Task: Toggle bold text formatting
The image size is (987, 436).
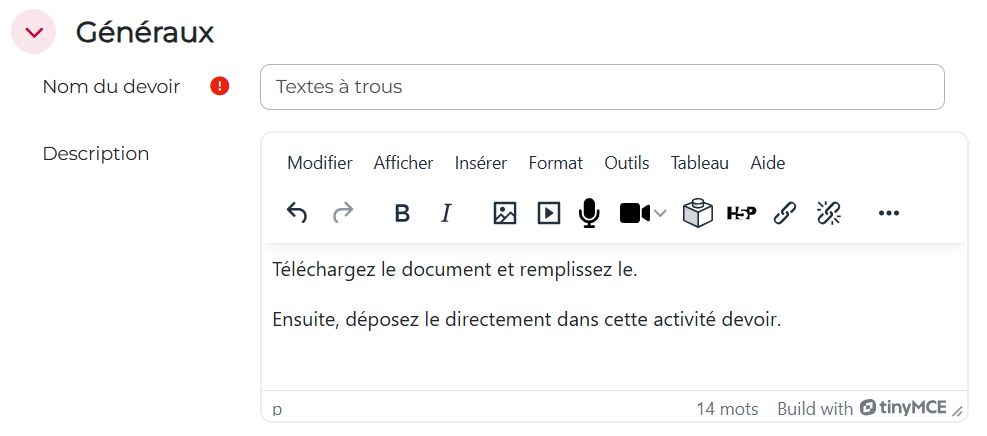Action: click(x=402, y=213)
